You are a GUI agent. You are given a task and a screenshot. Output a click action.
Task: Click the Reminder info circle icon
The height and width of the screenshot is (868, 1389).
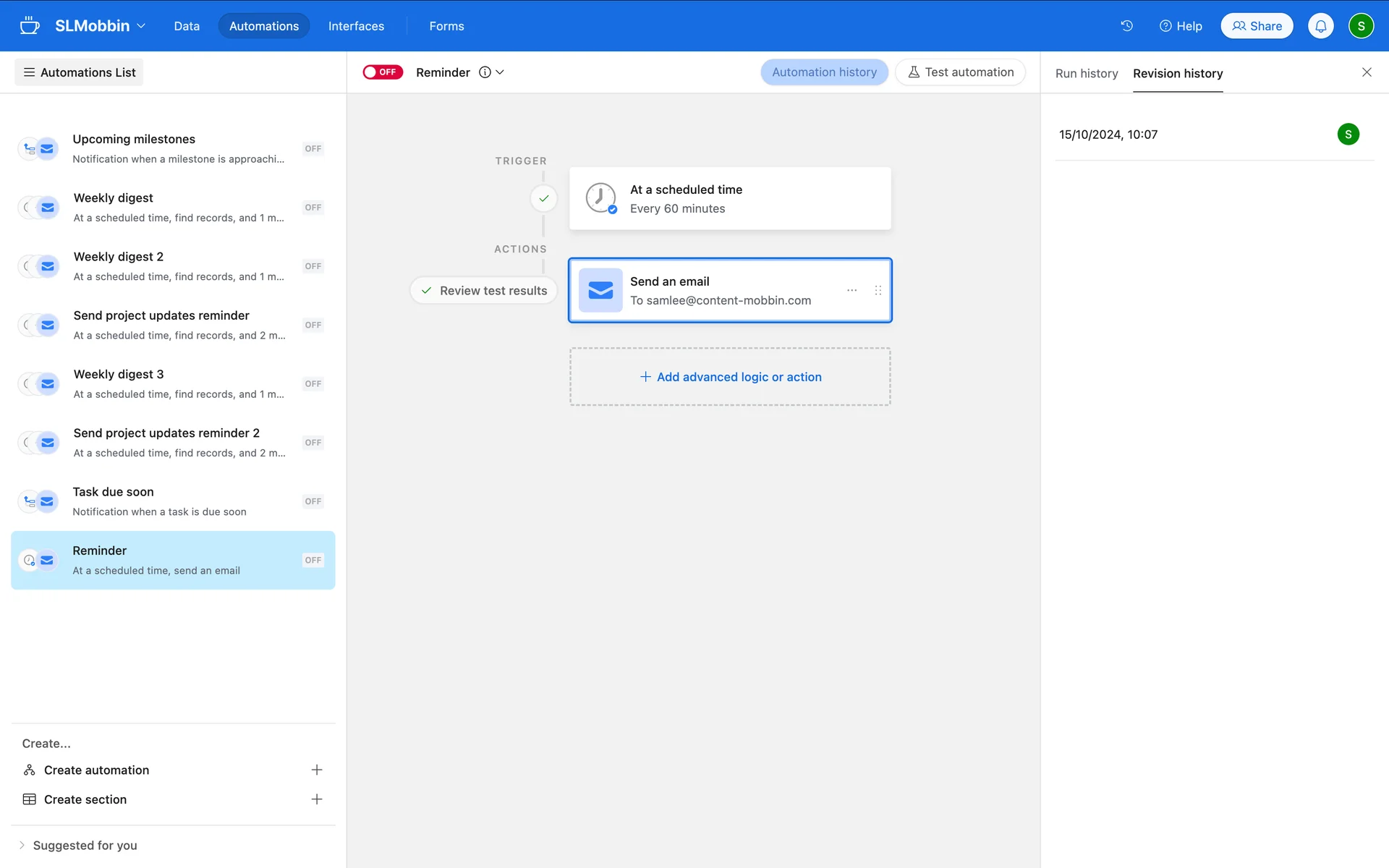pyautogui.click(x=485, y=72)
